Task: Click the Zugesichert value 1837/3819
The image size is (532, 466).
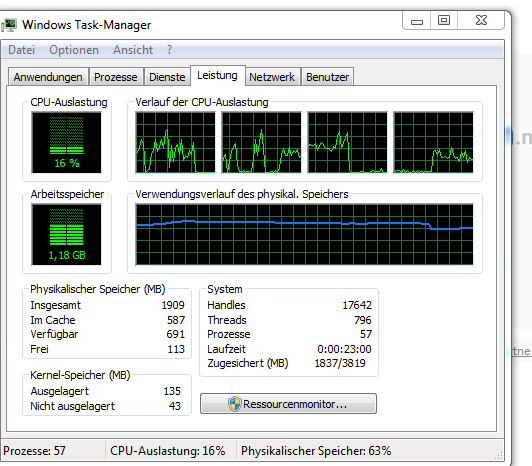Action: [340, 363]
